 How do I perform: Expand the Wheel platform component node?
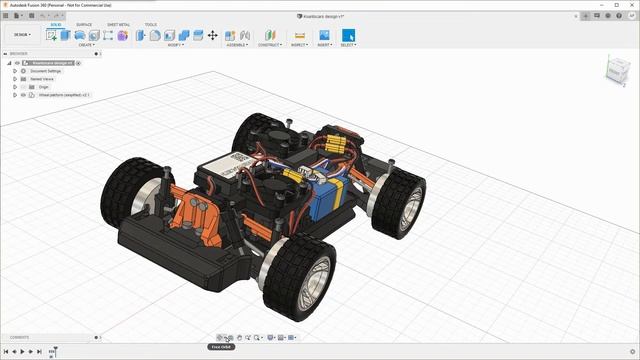pyautogui.click(x=15, y=95)
